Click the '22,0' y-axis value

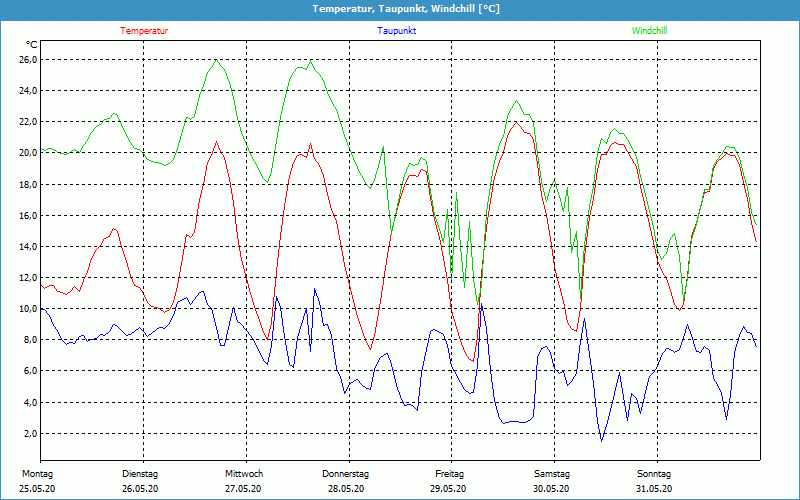(29, 122)
